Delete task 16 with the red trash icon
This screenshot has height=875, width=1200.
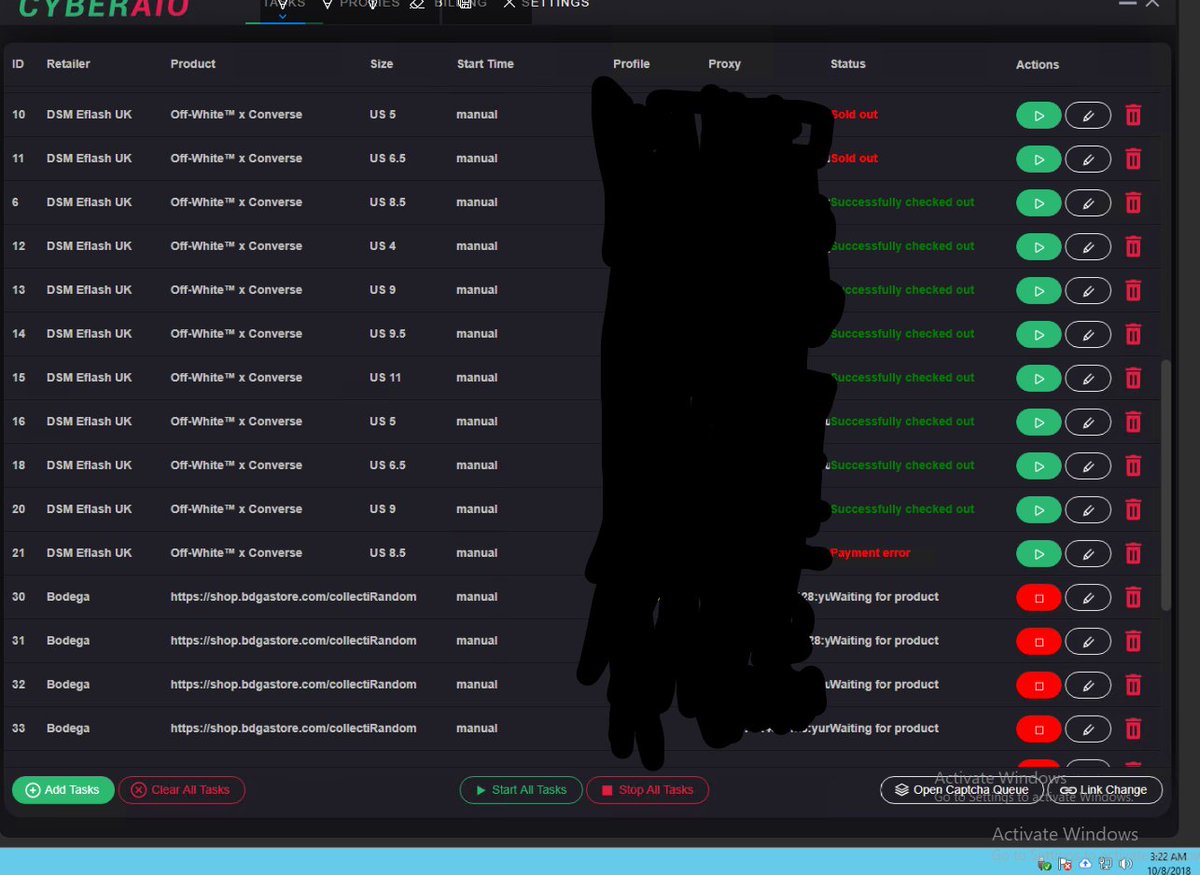(1133, 423)
